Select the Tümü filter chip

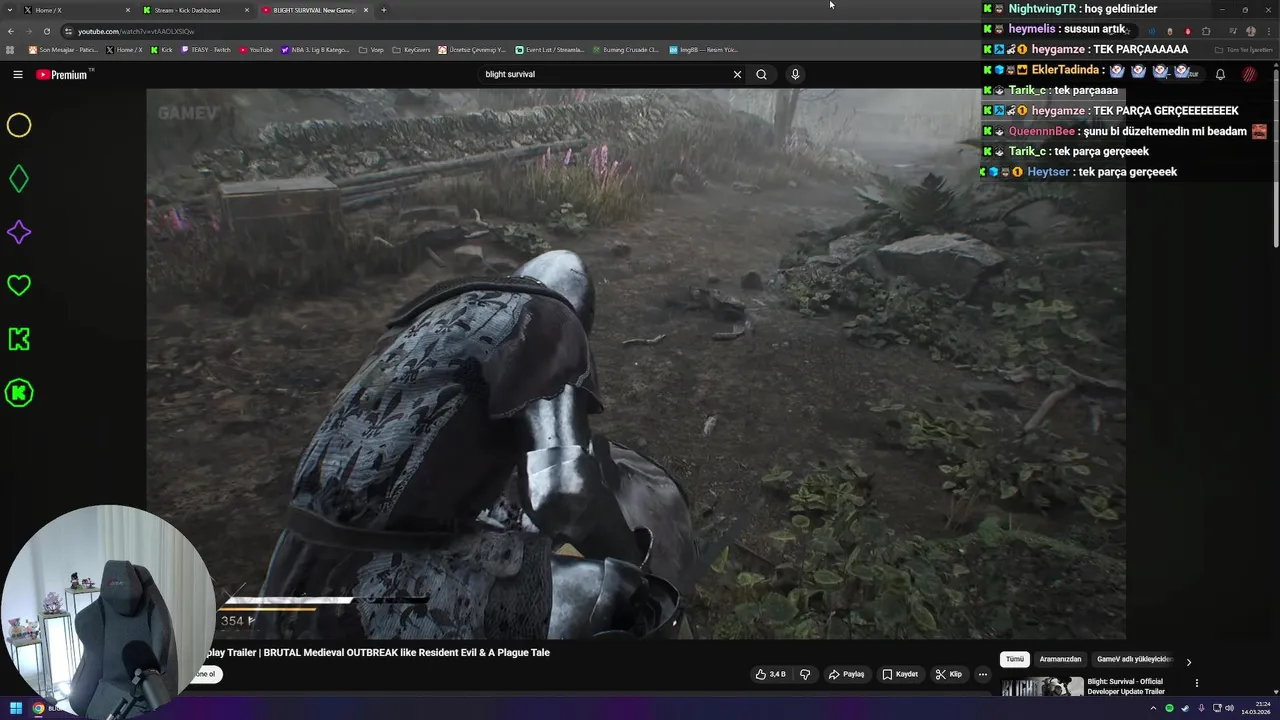click(1015, 660)
